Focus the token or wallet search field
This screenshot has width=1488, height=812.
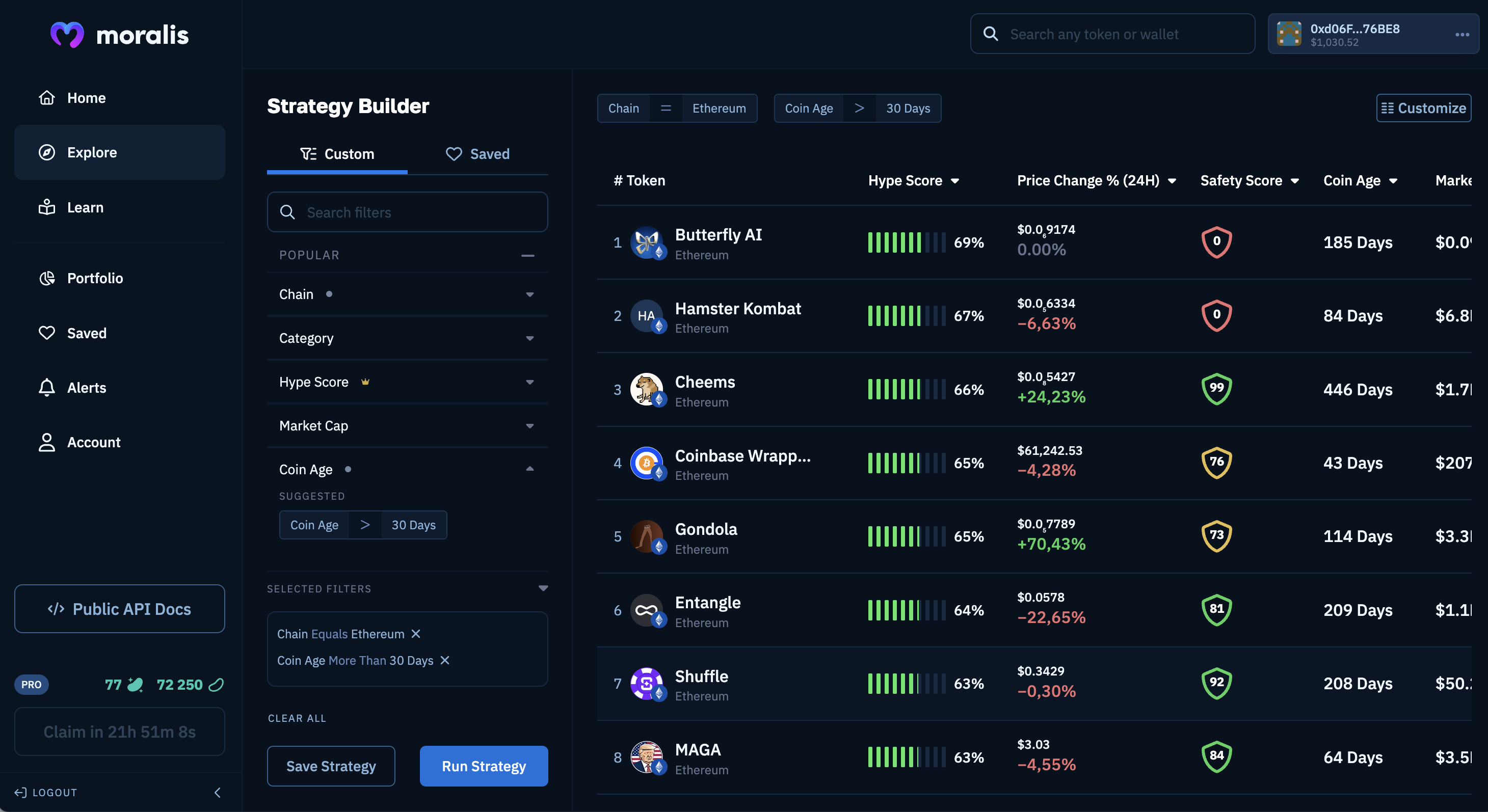pos(1112,34)
